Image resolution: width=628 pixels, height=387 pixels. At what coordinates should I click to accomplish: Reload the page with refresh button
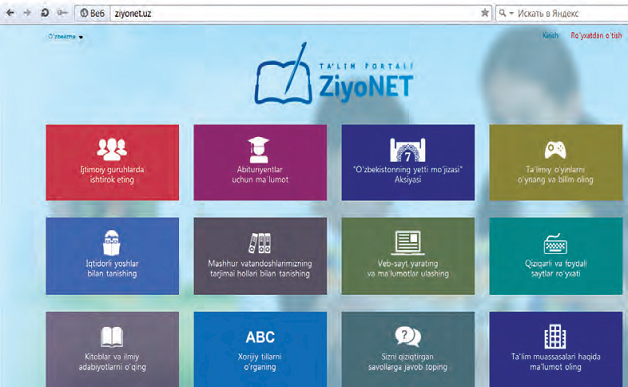tap(45, 13)
